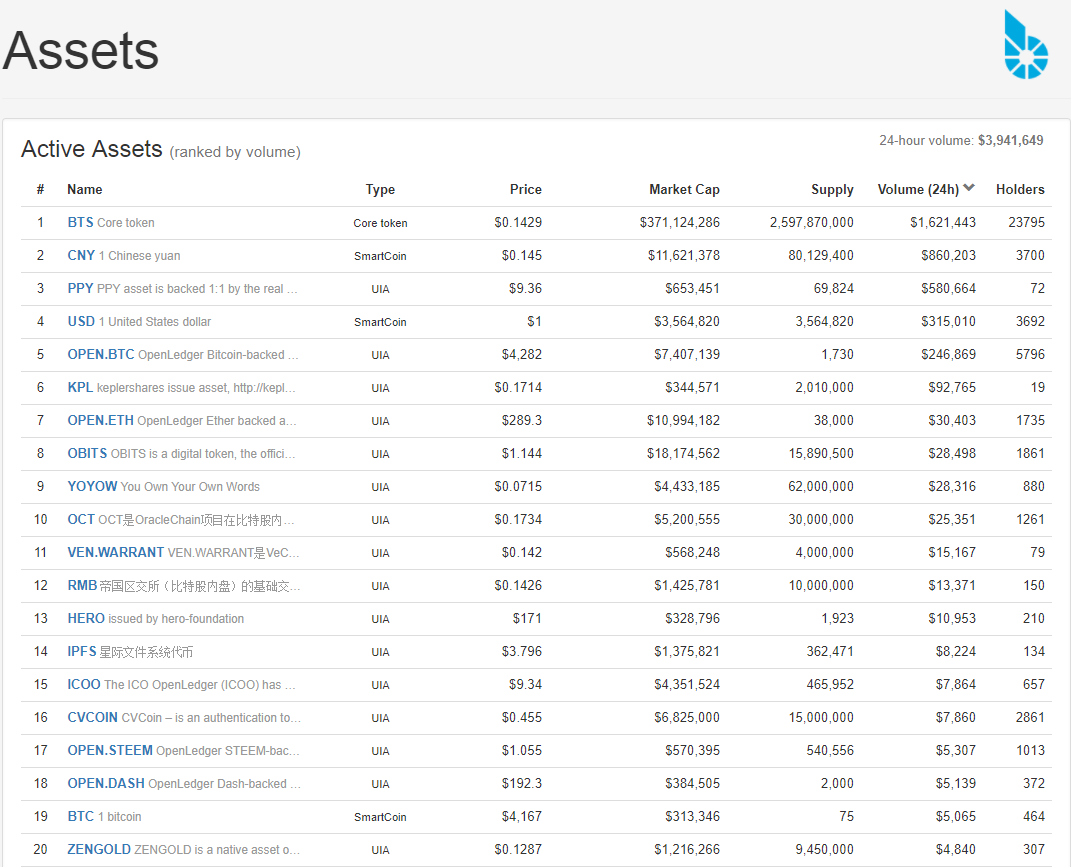Sort table by Name column header

click(x=85, y=189)
